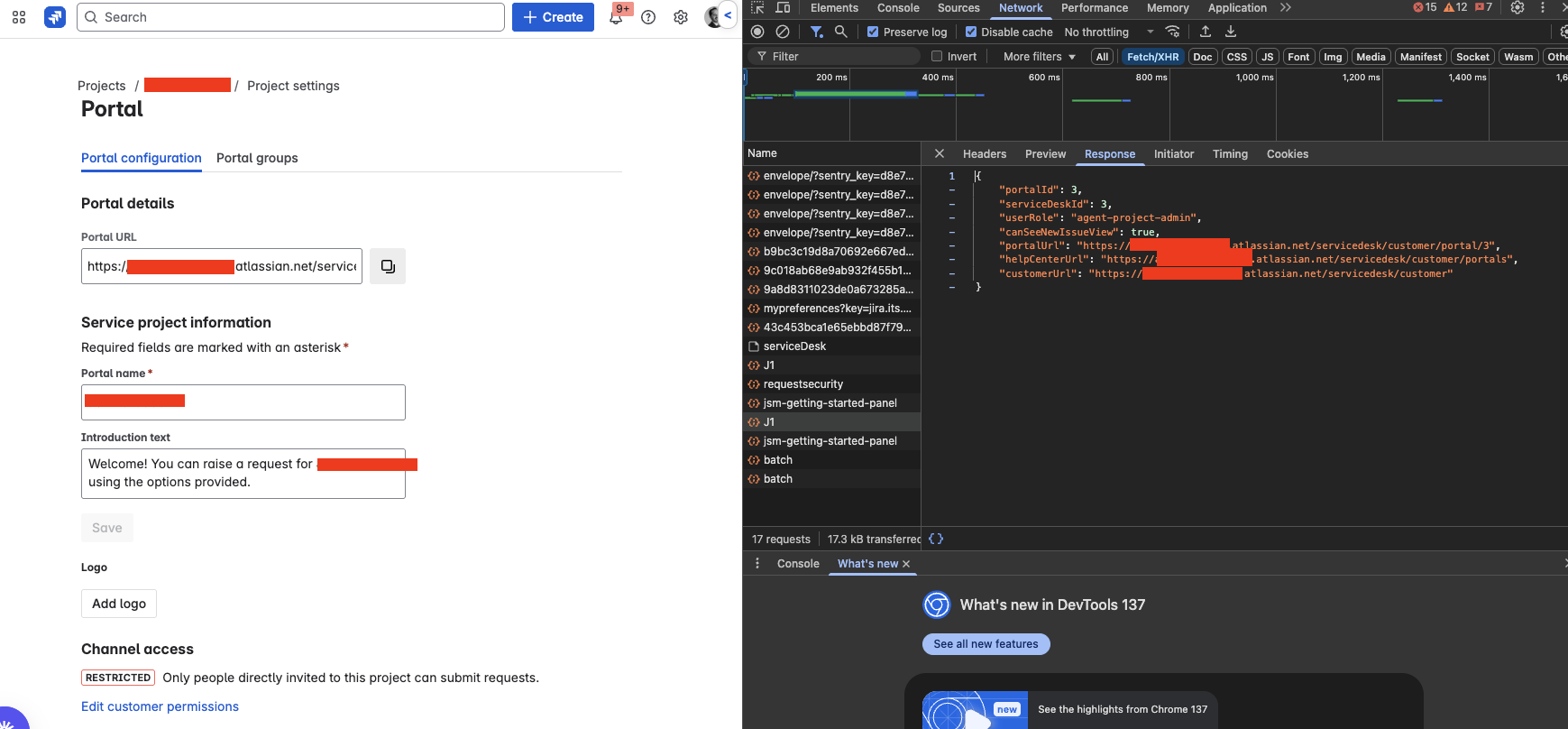Click the issues count flag indicator
Screen dimensions: 1568x729
1483,7
